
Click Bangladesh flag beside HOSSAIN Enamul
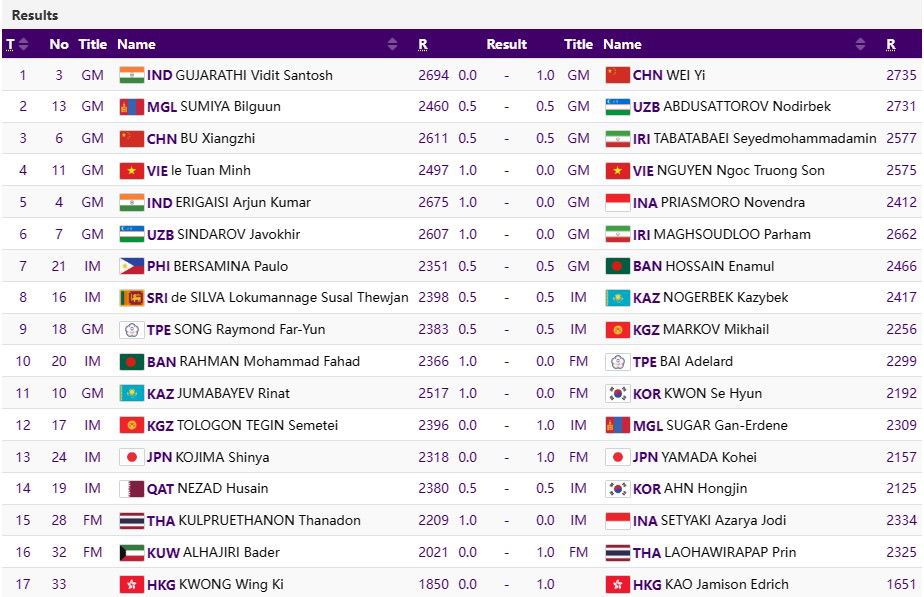pyautogui.click(x=617, y=266)
